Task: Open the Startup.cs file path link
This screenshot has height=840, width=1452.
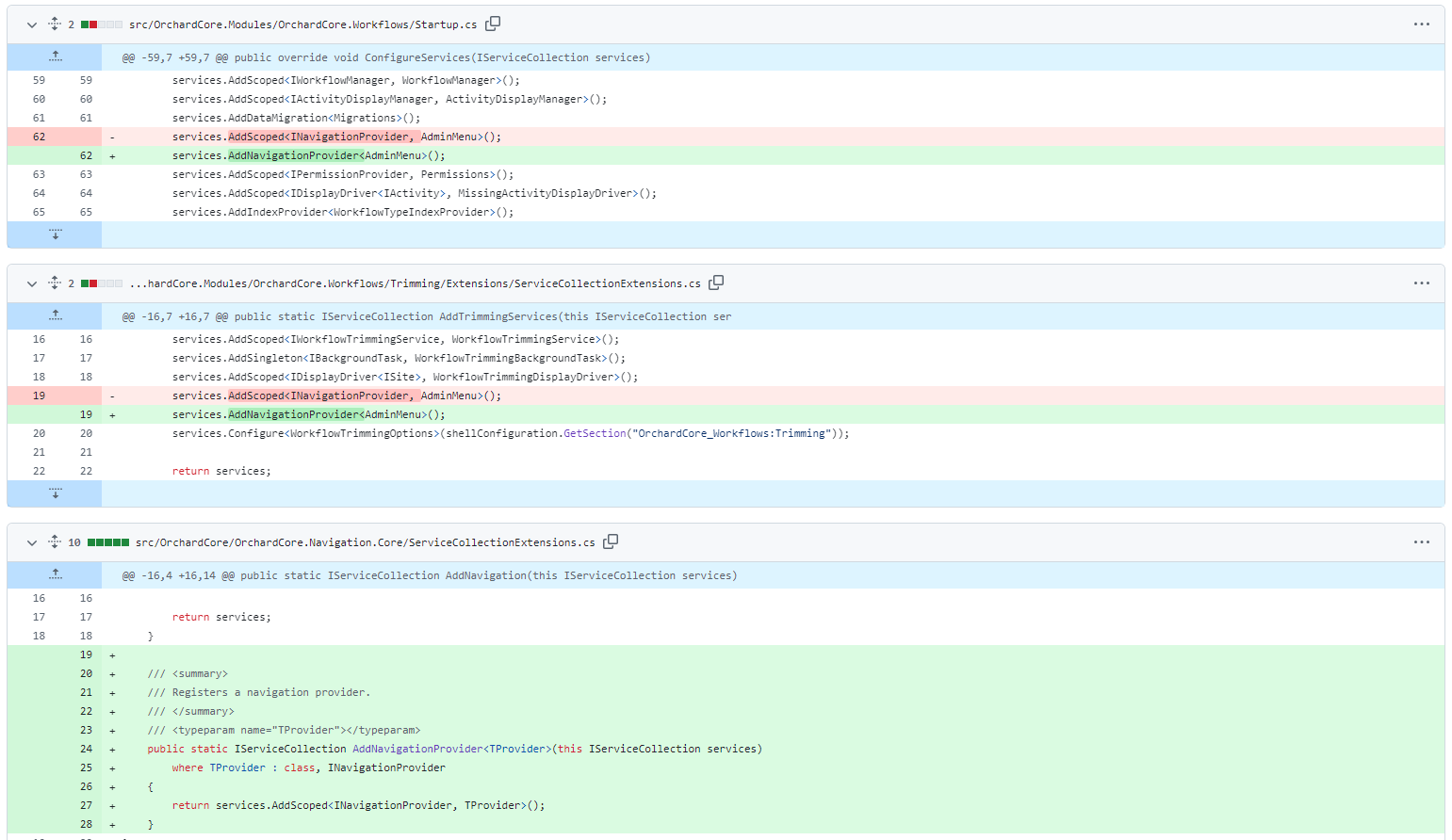Action: 302,24
